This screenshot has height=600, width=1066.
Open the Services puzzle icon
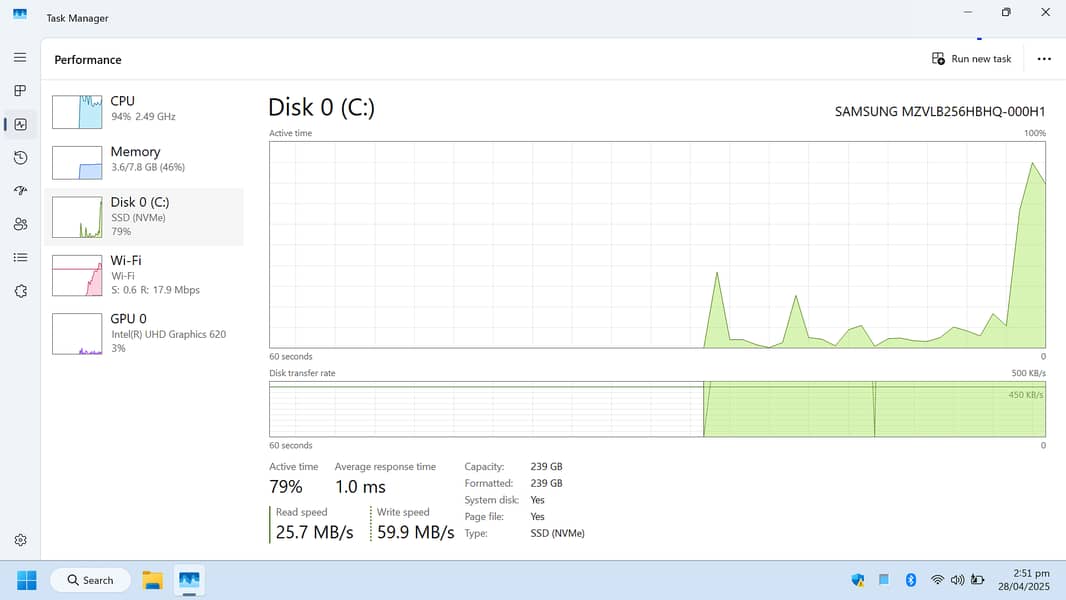[x=20, y=291]
